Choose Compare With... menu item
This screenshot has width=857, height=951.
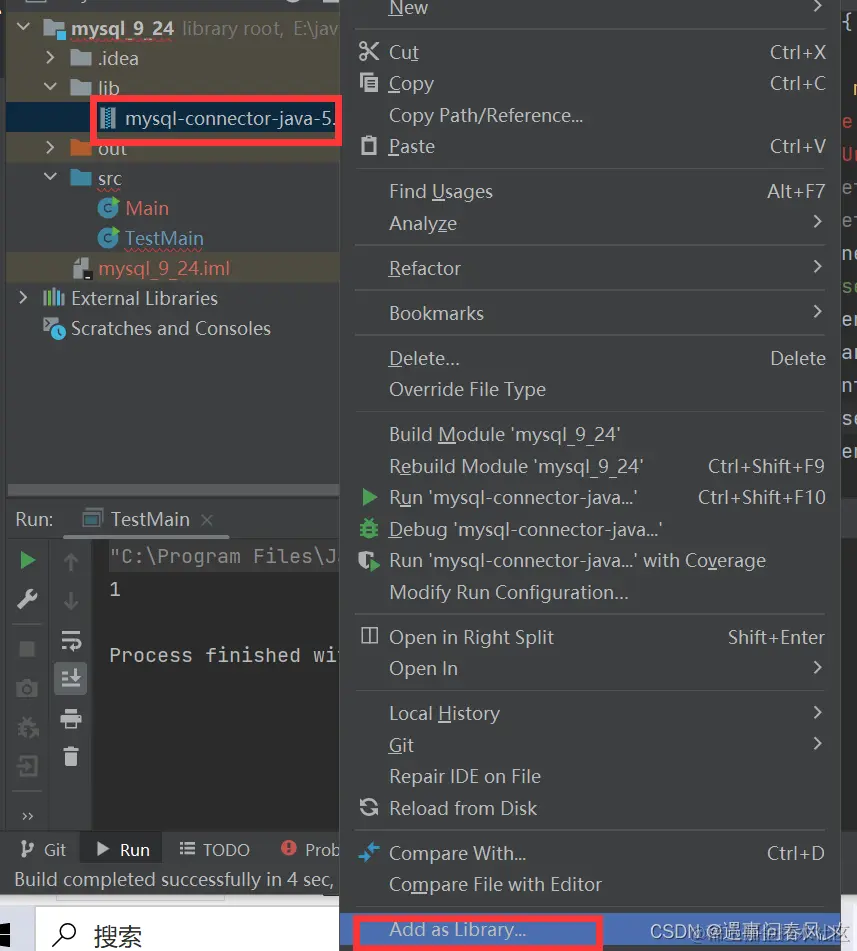590,853
